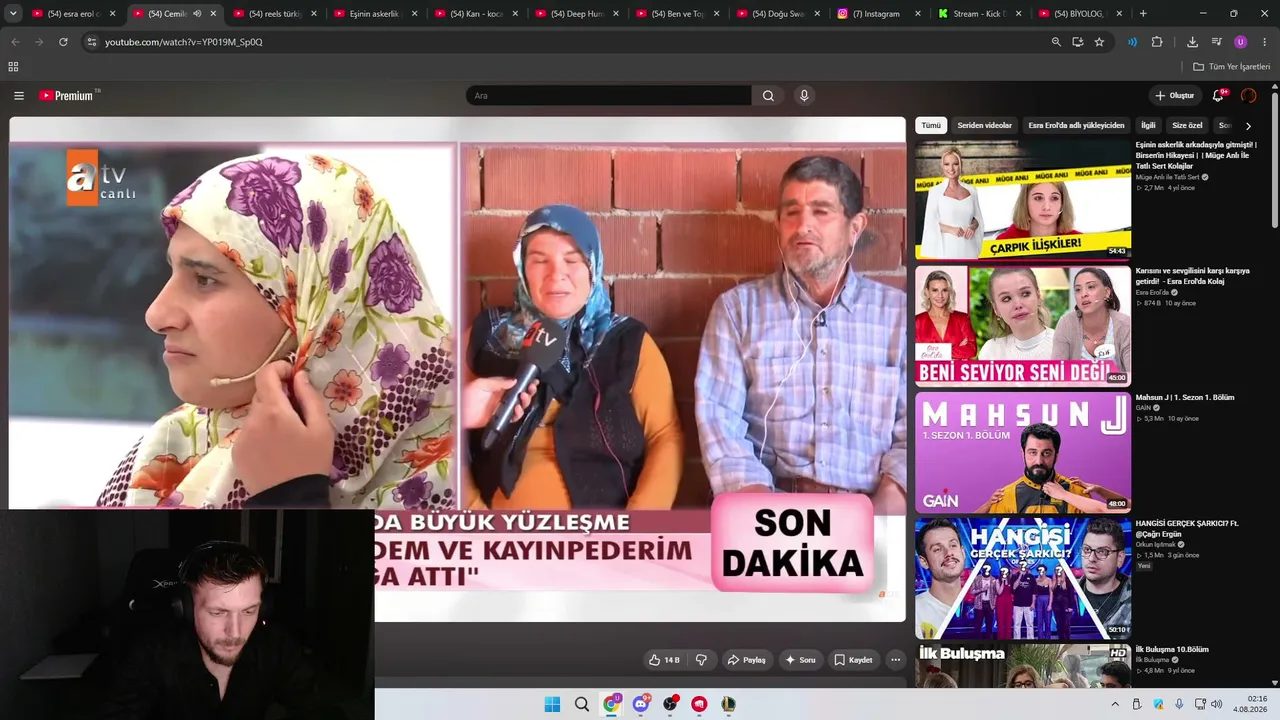Open the YouTube account avatar menu

pyautogui.click(x=1248, y=96)
